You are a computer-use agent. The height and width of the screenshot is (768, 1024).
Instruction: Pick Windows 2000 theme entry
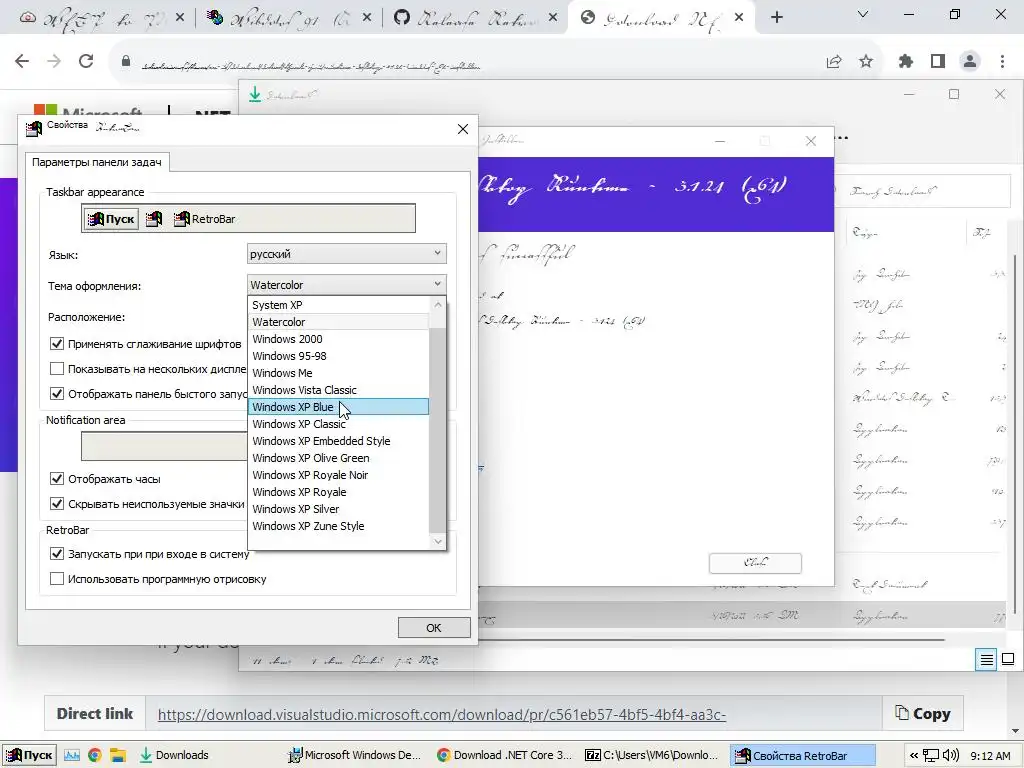pyautogui.click(x=338, y=339)
